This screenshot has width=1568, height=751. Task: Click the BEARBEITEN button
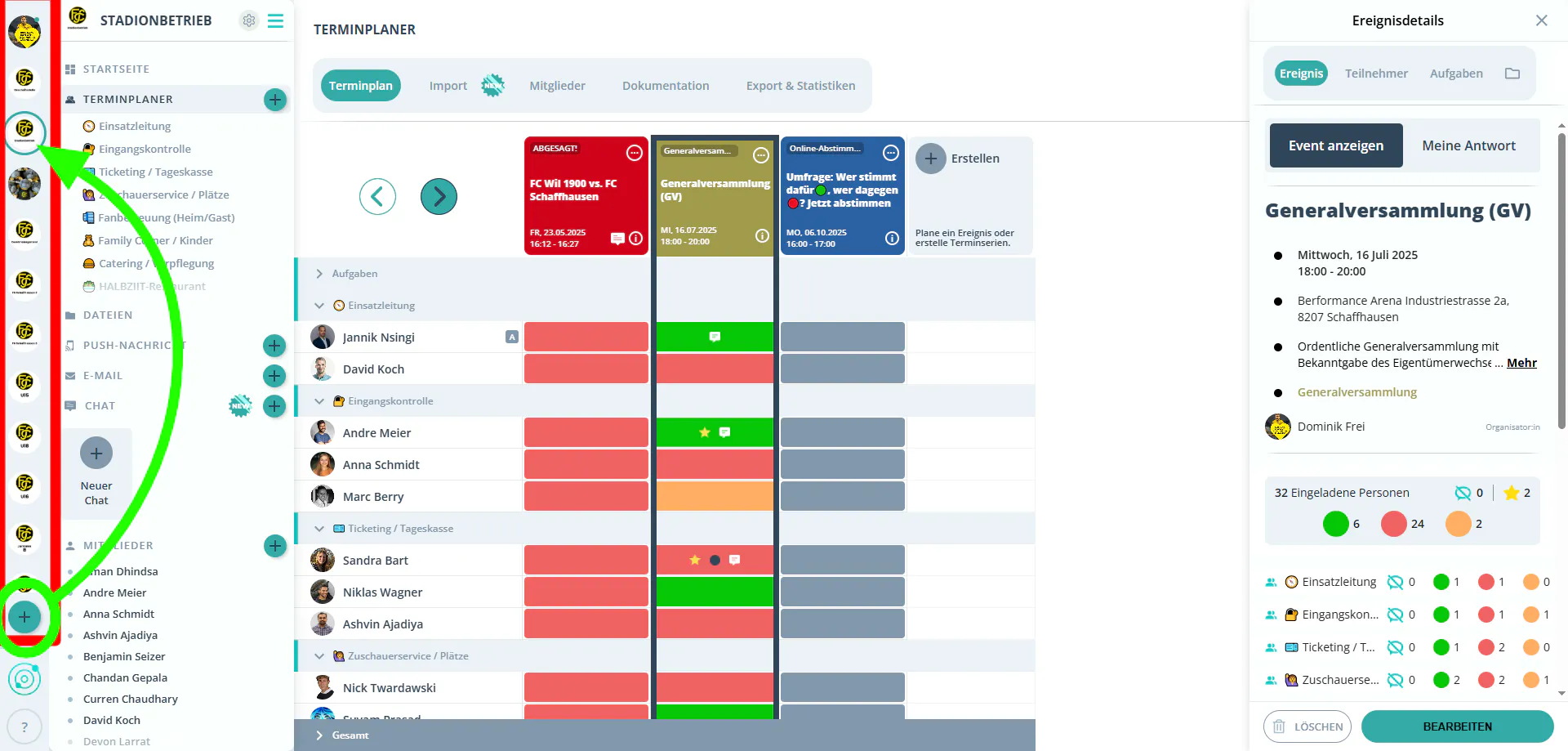tap(1457, 726)
